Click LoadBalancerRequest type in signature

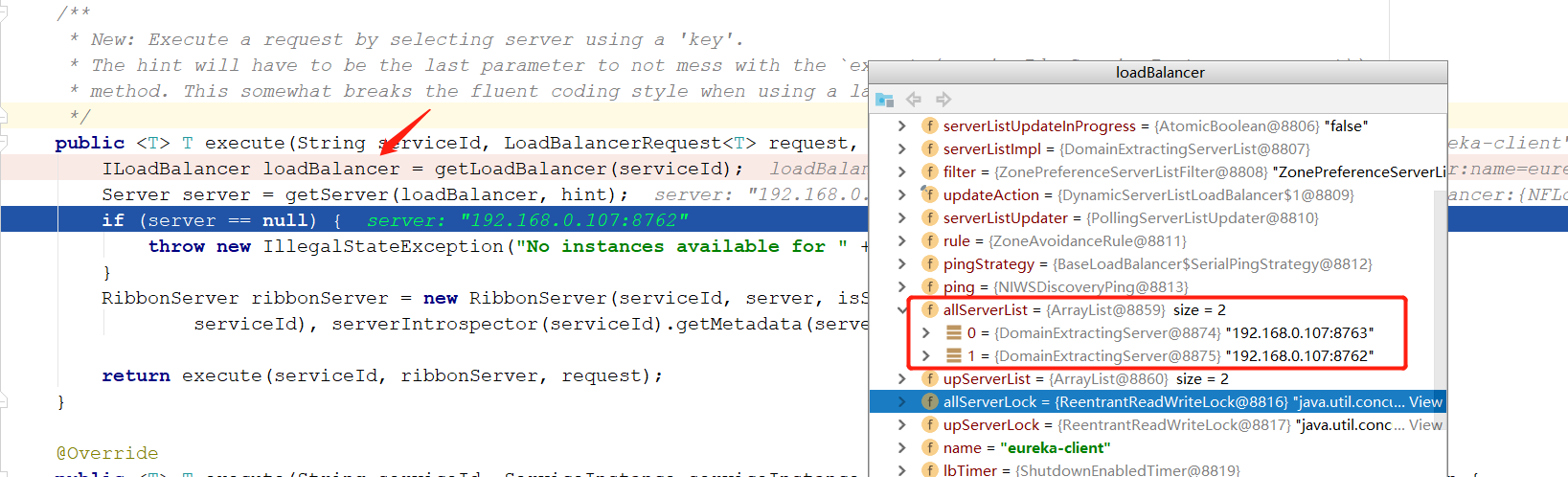612,143
